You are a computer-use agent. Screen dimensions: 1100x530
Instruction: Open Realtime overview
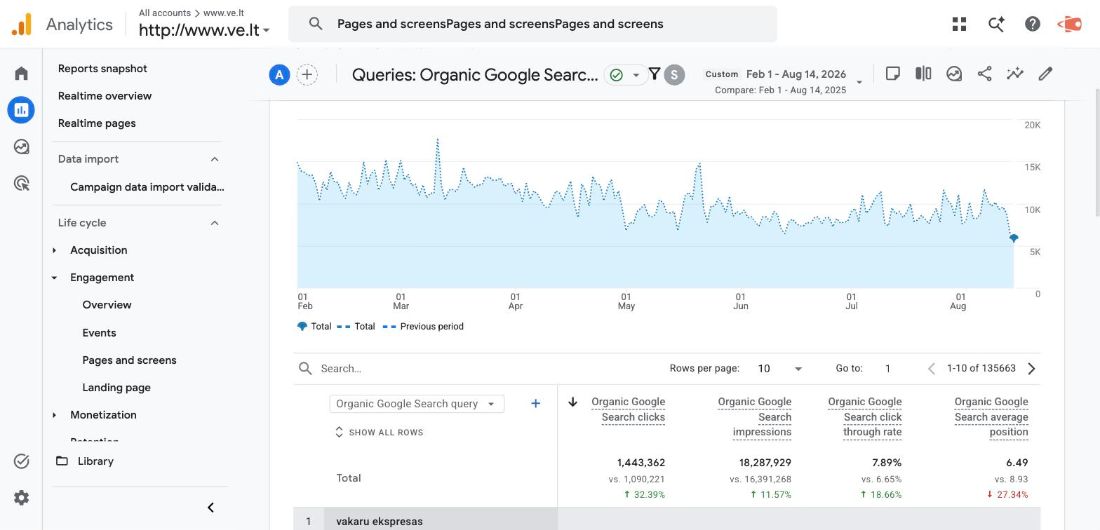pos(105,95)
